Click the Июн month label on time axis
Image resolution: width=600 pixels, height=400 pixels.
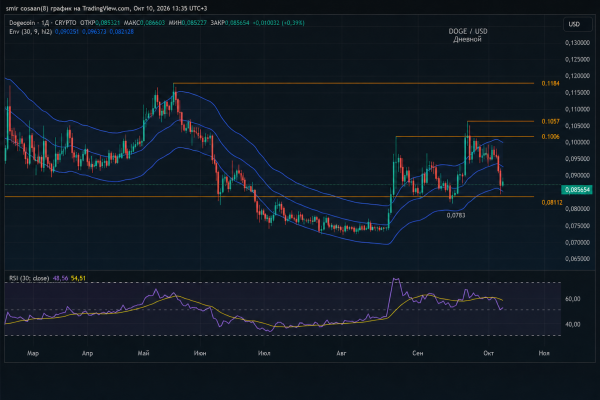(x=200, y=353)
